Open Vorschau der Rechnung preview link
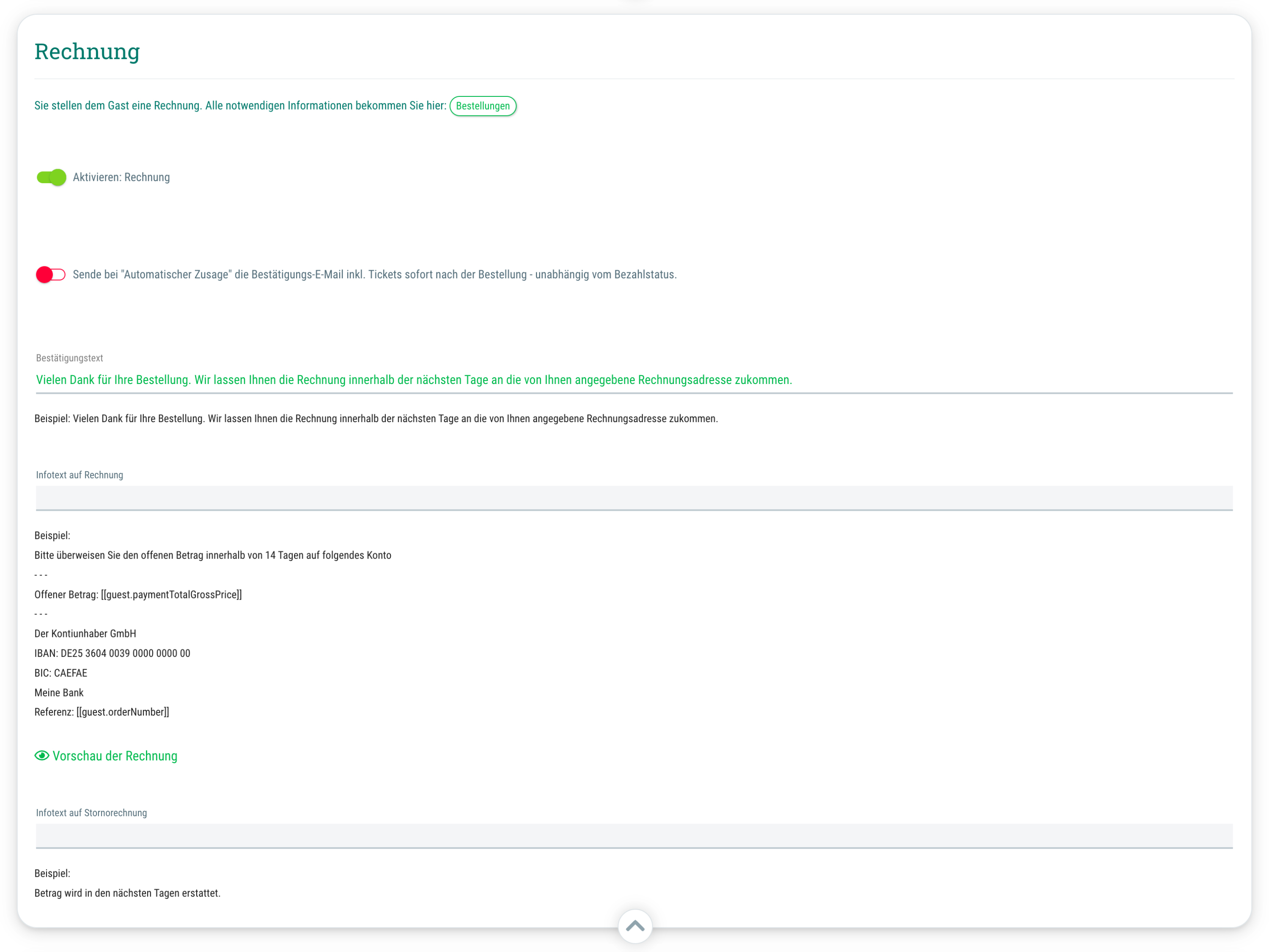The width and height of the screenshot is (1269, 952). coord(115,756)
